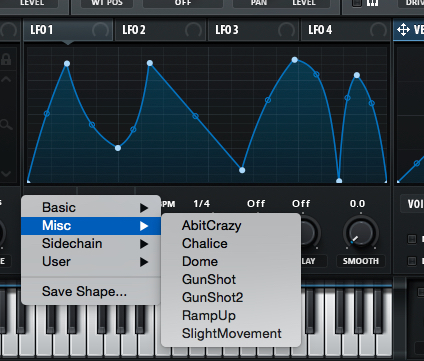Toggle the upper checkbox at right edge
This screenshot has height=361, width=424.
[412, 239]
